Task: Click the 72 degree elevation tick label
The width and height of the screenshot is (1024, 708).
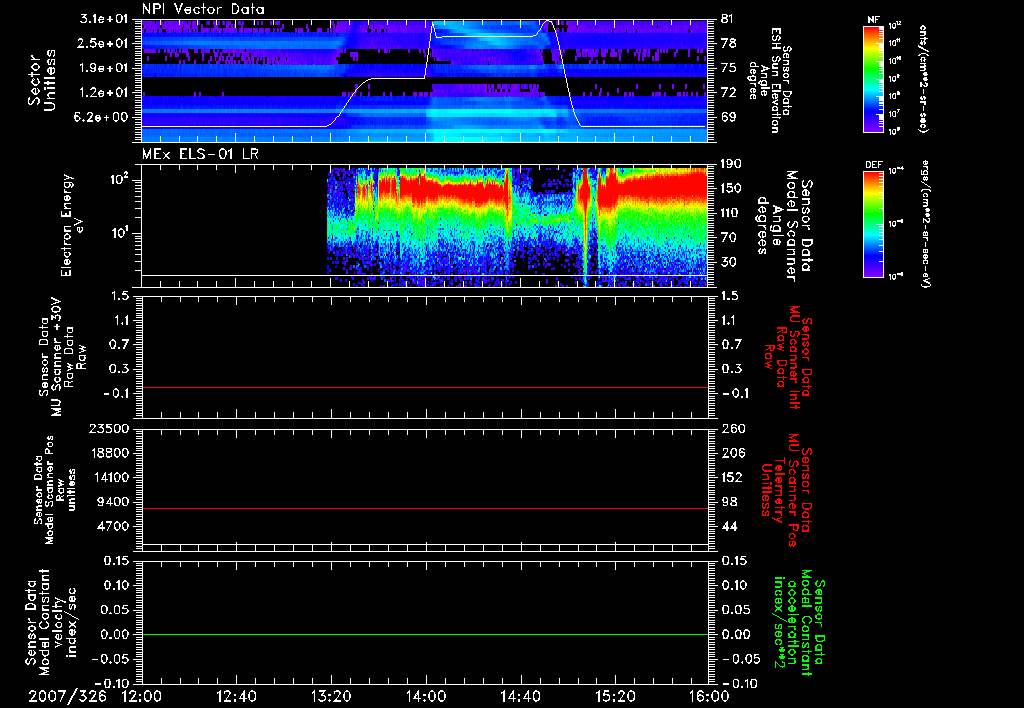Action: pyautogui.click(x=728, y=93)
